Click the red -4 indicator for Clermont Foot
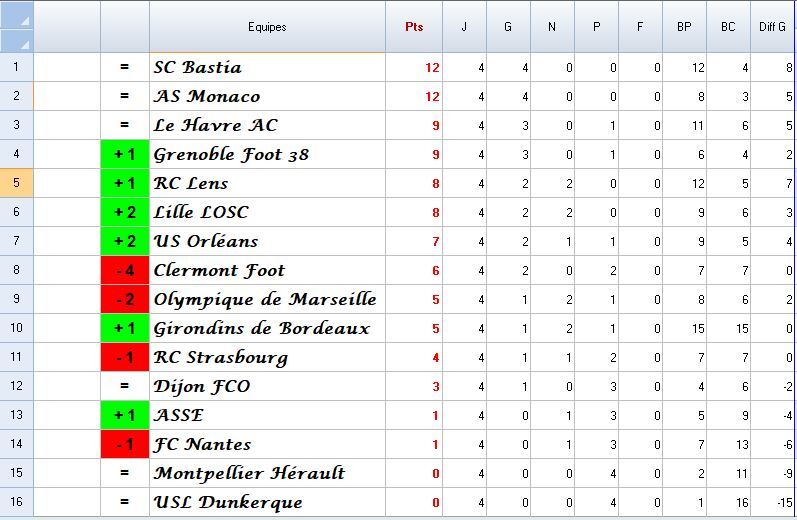Screen dimensions: 797x520 125,271
